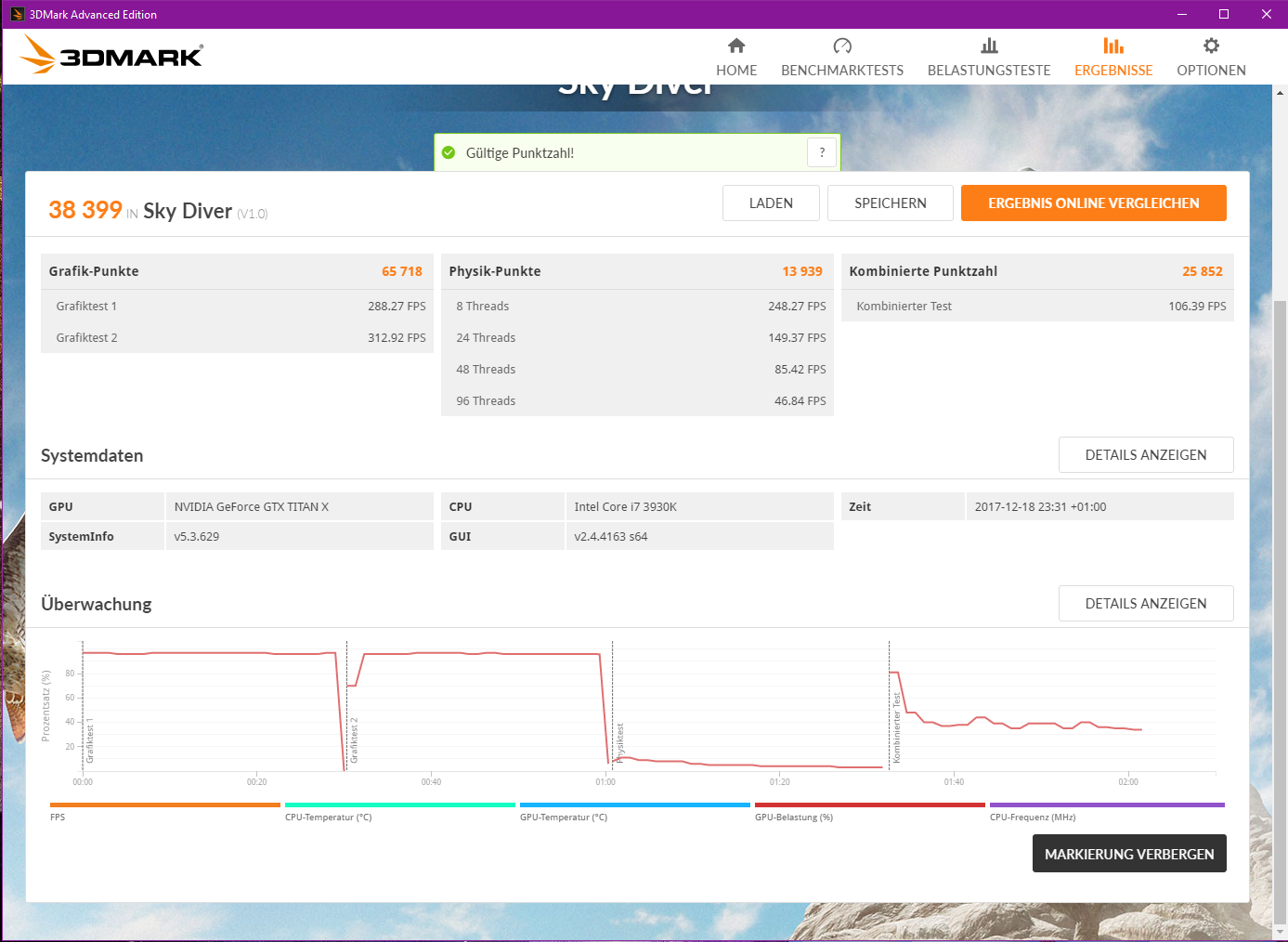The width and height of the screenshot is (1288, 942).
Task: Click the Grafiktest 2 chart marker
Action: 354,741
